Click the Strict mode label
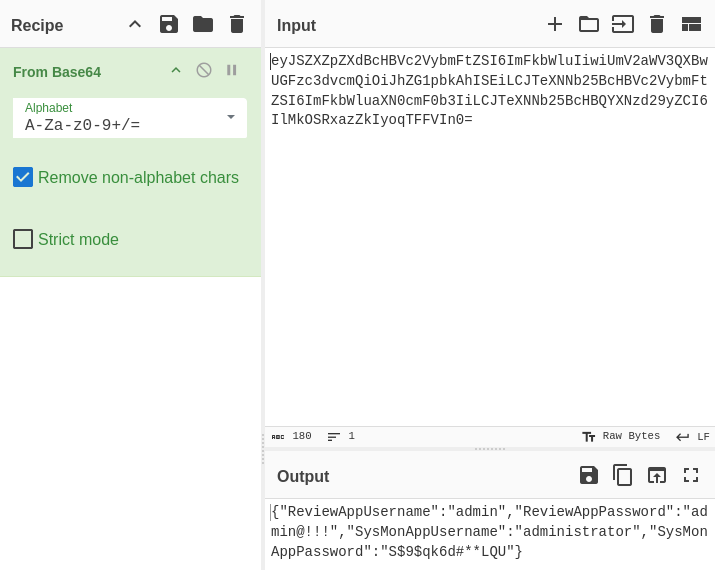The height and width of the screenshot is (570, 715). [x=78, y=239]
